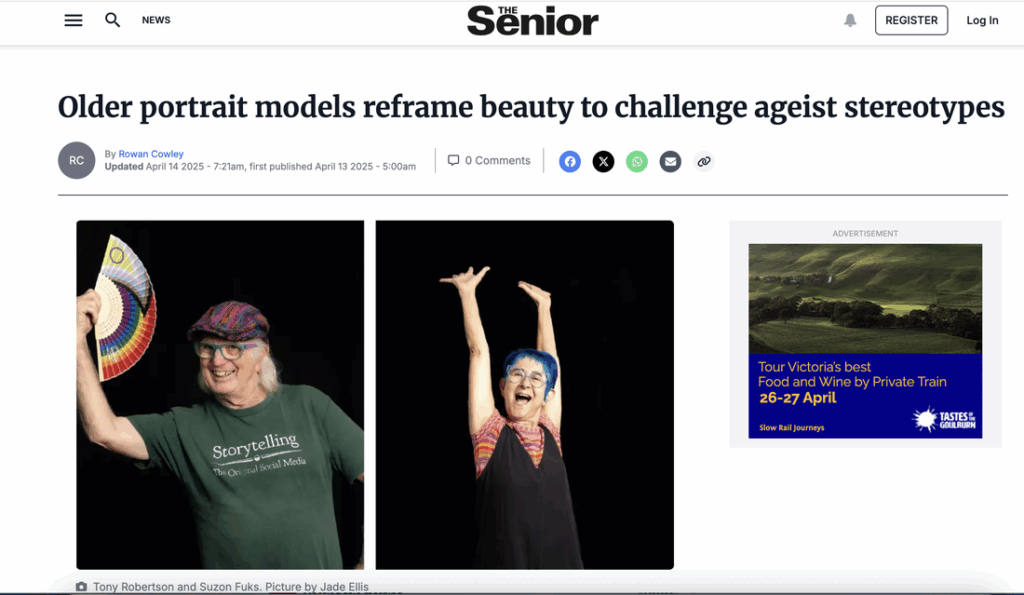Click the RC author avatar
The width and height of the screenshot is (1024, 595).
pos(76,160)
